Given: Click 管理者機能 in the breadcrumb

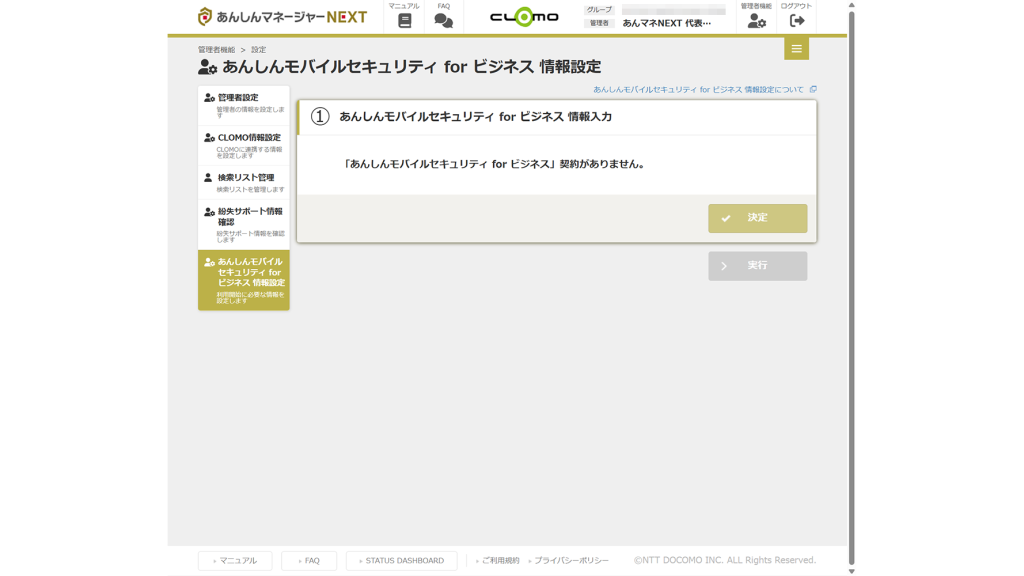Looking at the screenshot, I should [x=216, y=50].
